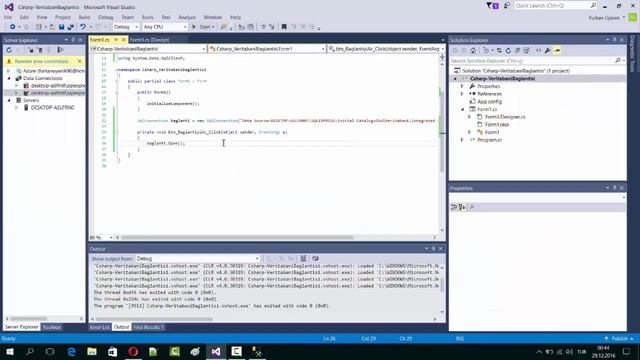Click Sync with Active Document icon
Screen dimensions: 640x360
(x=499, y=51)
